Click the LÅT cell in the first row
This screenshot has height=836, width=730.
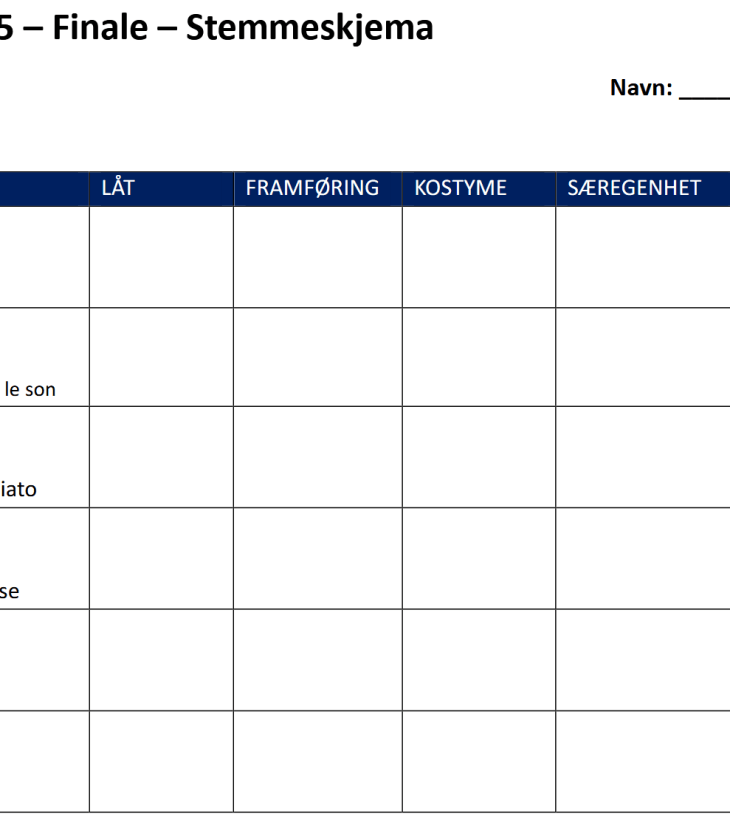(x=161, y=257)
